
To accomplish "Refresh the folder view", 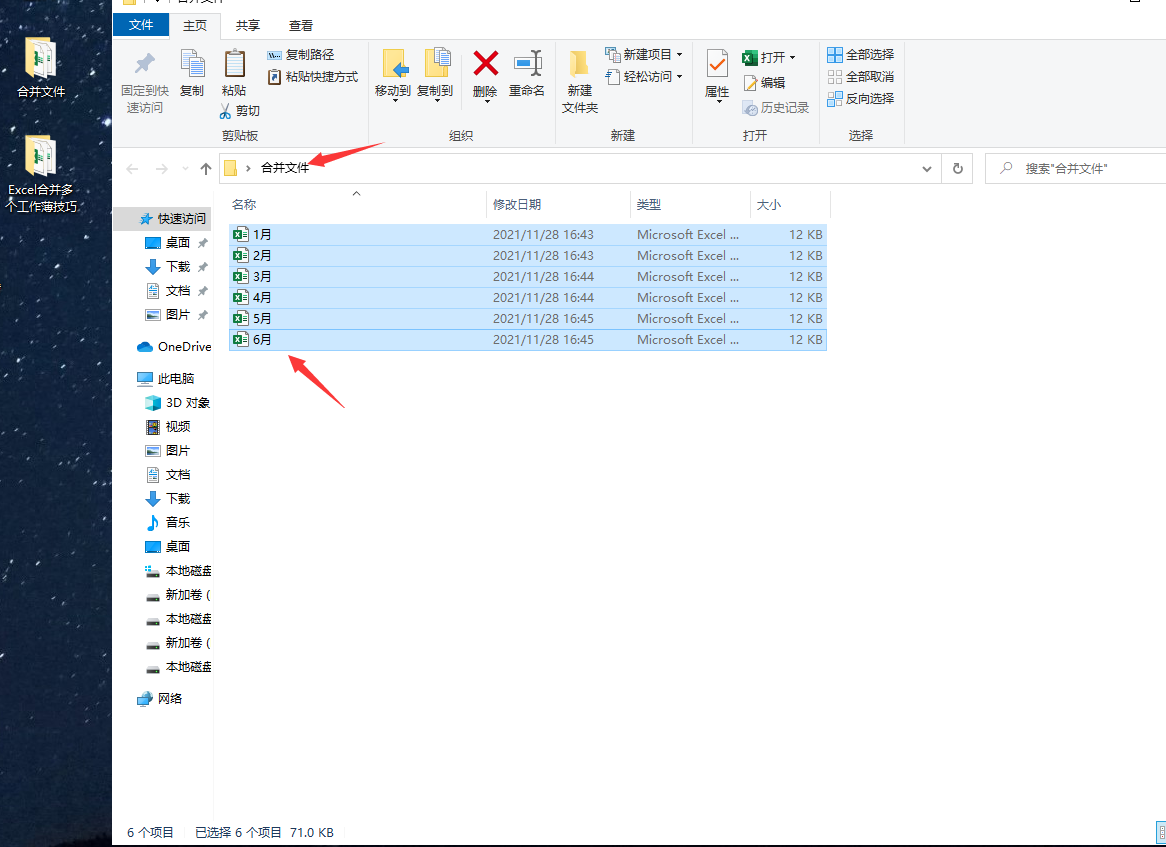I will tap(958, 169).
